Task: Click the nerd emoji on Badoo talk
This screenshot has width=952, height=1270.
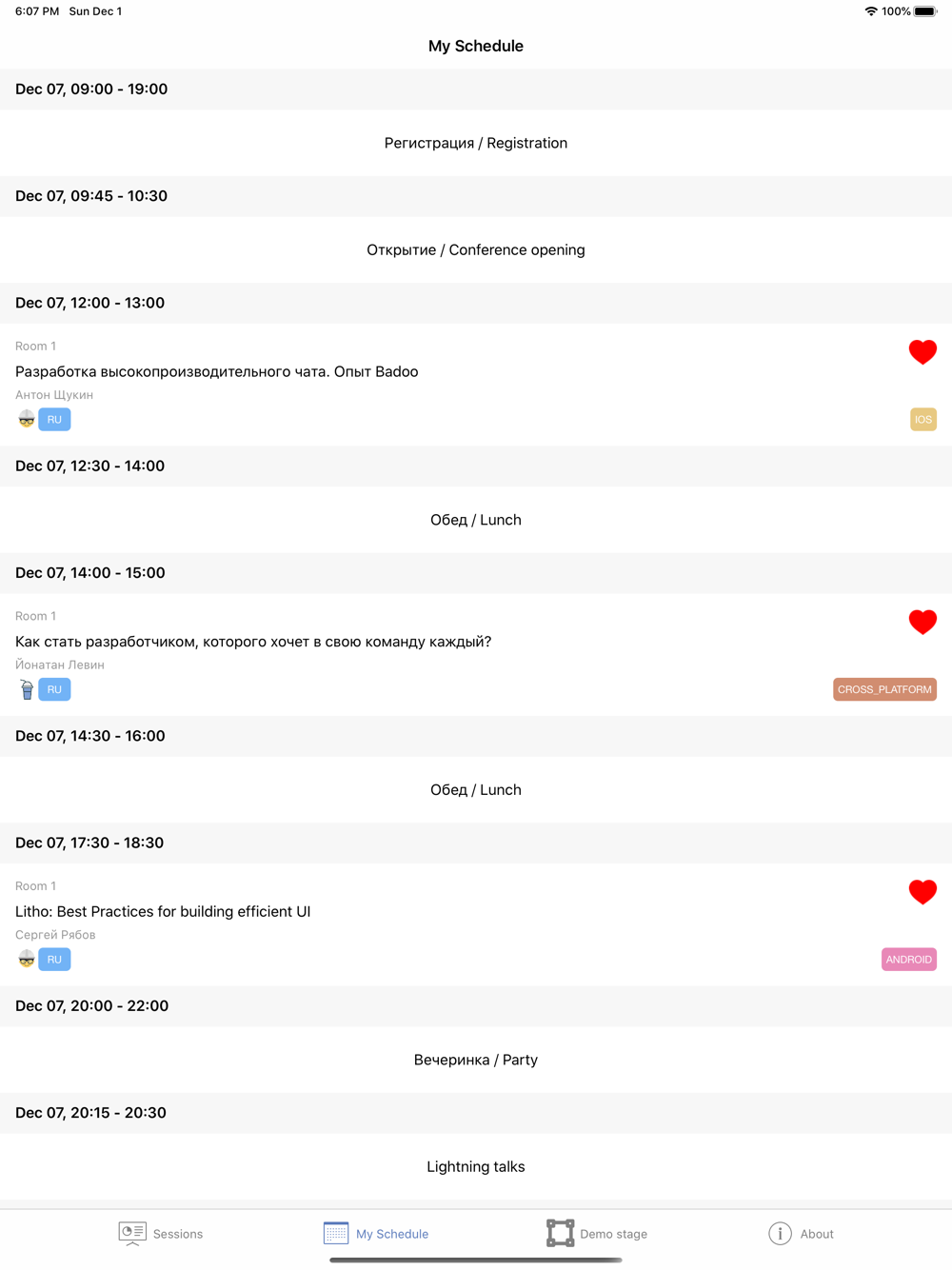Action: pyautogui.click(x=27, y=420)
